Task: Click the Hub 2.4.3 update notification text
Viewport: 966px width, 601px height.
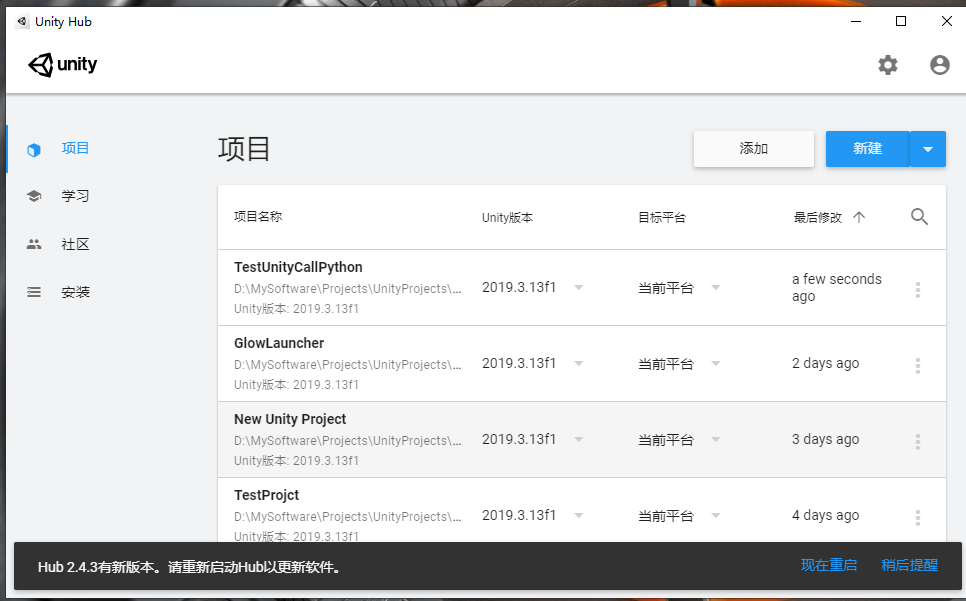Action: tap(191, 567)
